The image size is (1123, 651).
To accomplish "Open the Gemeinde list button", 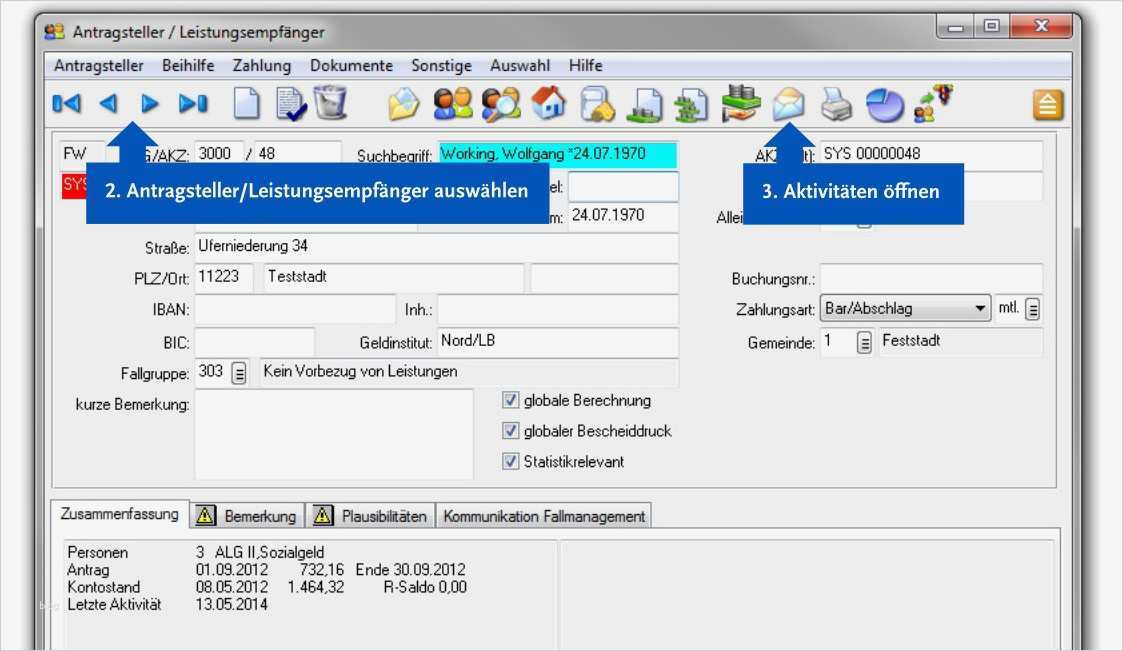I will [864, 342].
